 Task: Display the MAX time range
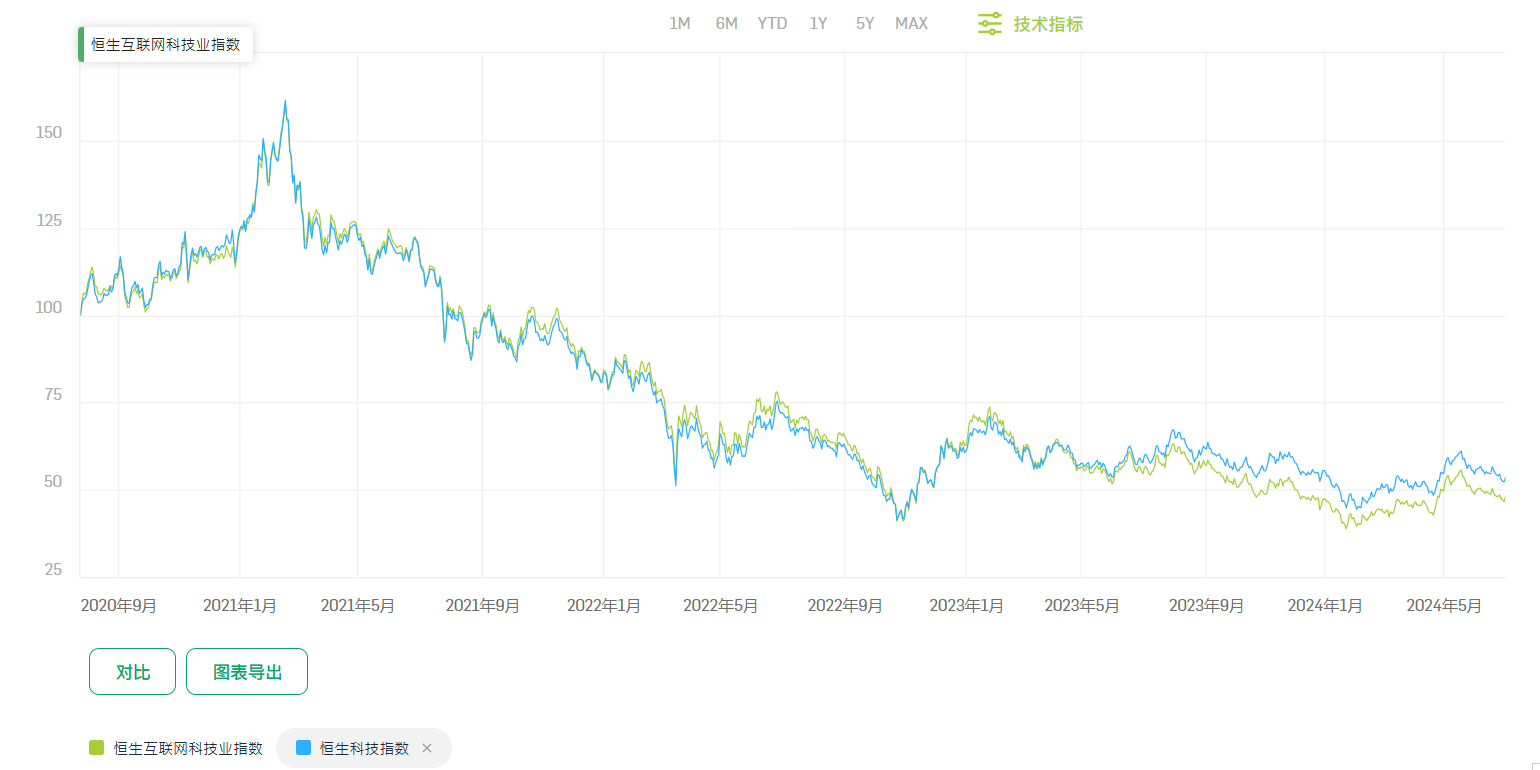[911, 23]
